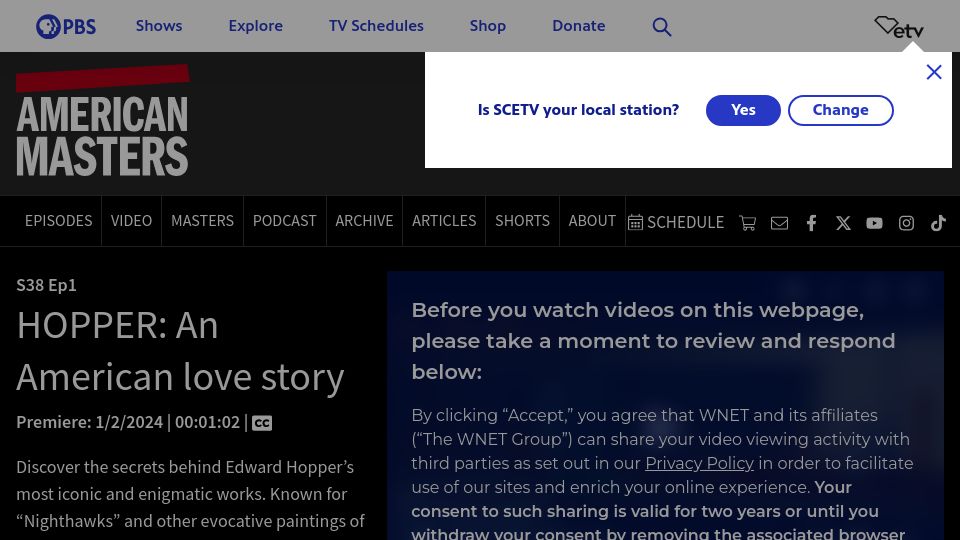Open the VIDEO tab
Image resolution: width=960 pixels, height=540 pixels.
tap(132, 221)
